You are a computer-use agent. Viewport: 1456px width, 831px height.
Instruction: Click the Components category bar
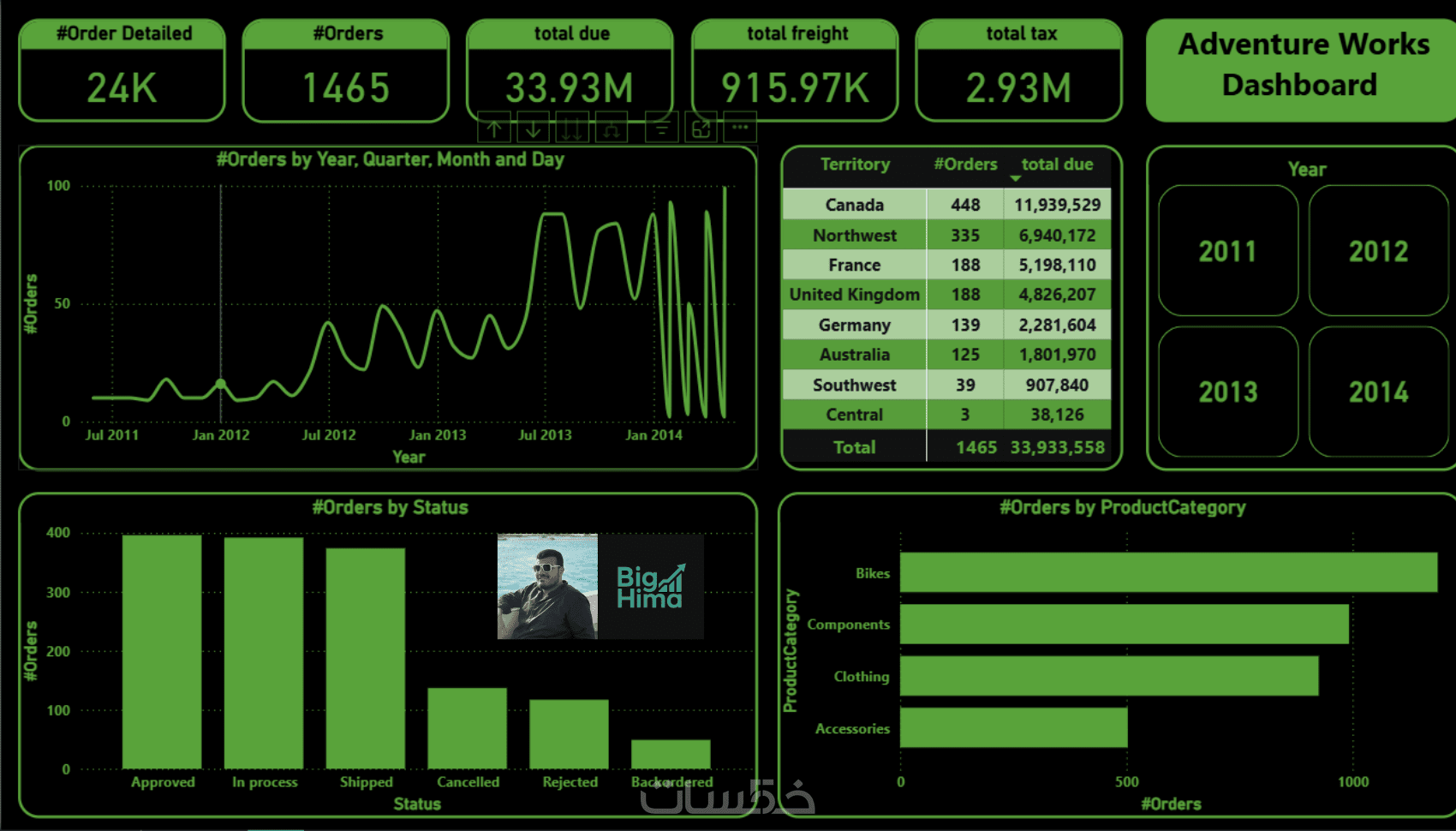(x=1125, y=624)
